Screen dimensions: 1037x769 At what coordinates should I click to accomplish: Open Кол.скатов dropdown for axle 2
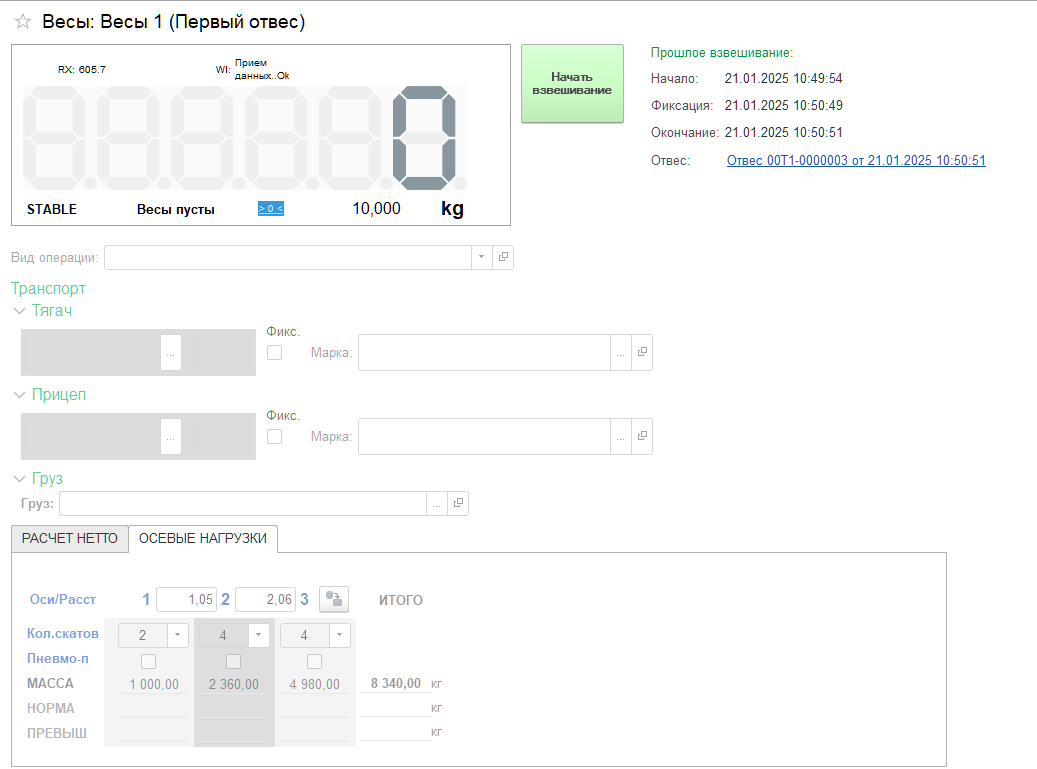(258, 634)
